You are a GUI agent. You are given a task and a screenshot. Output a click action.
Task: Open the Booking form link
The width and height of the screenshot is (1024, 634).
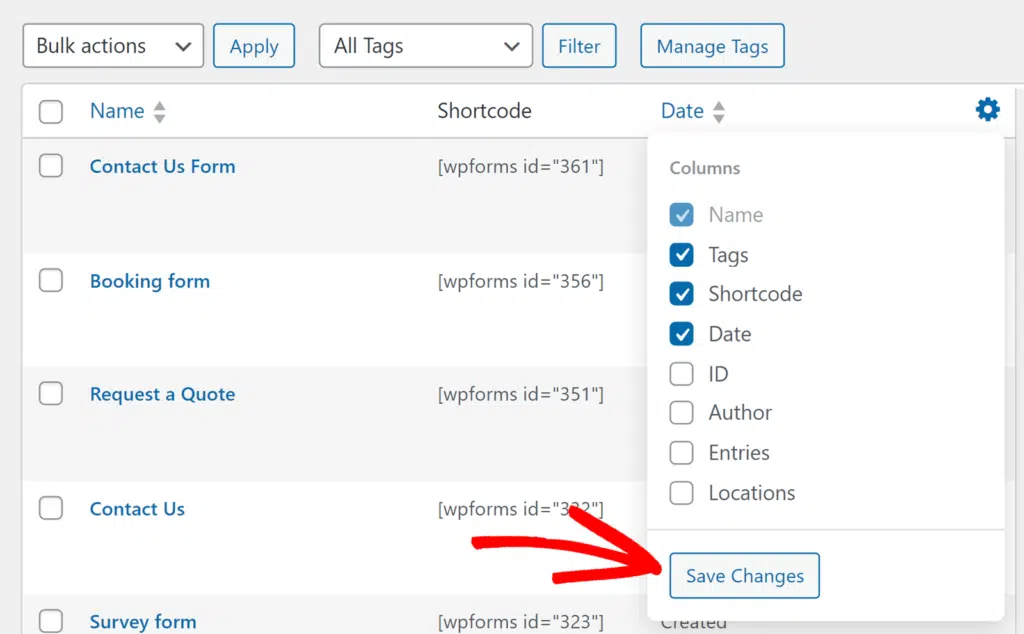(150, 281)
